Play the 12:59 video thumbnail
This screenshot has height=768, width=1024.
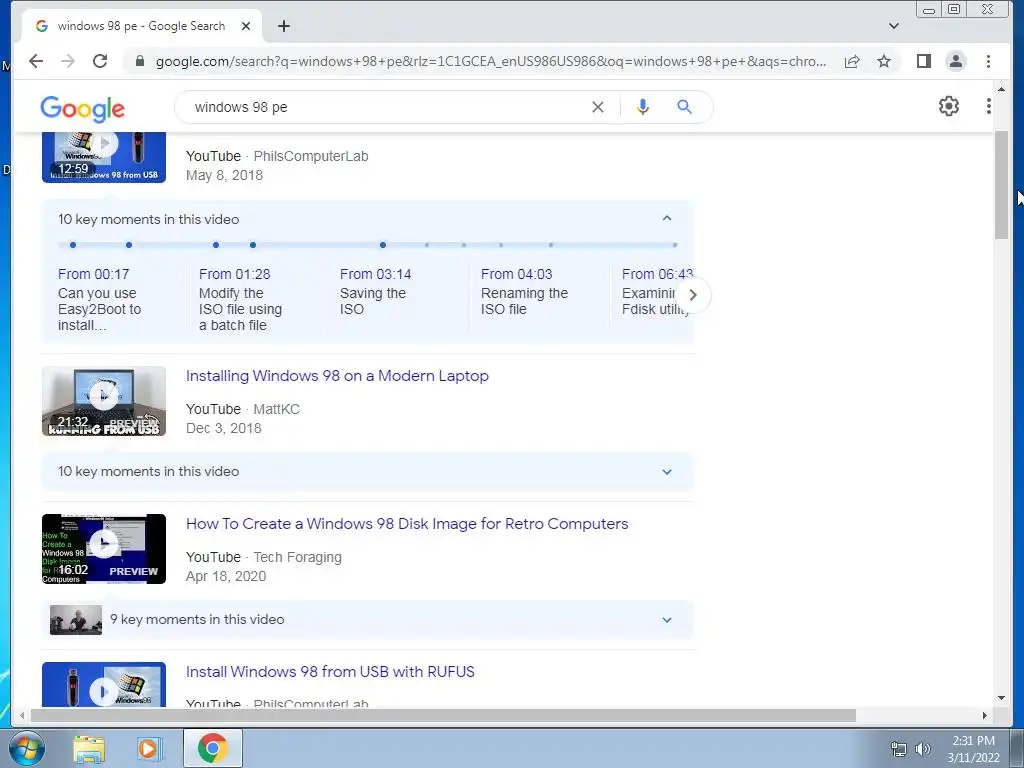(x=104, y=157)
